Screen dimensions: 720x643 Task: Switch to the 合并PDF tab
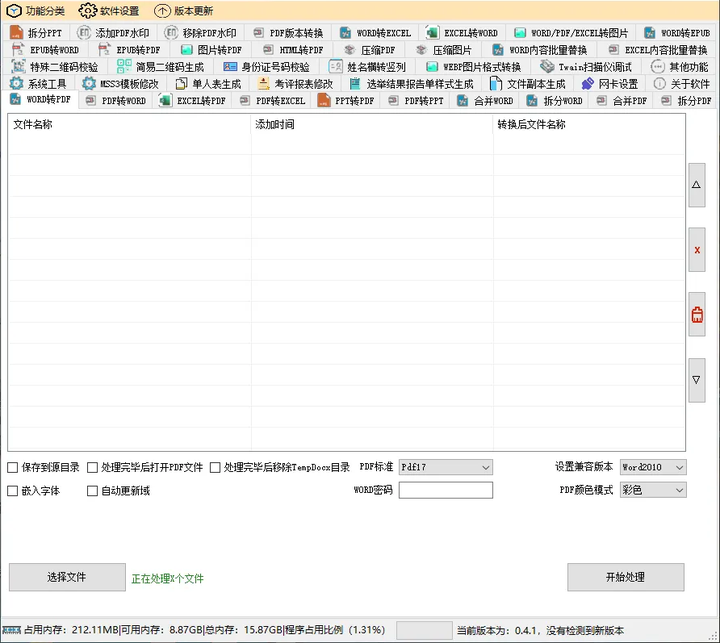click(622, 101)
